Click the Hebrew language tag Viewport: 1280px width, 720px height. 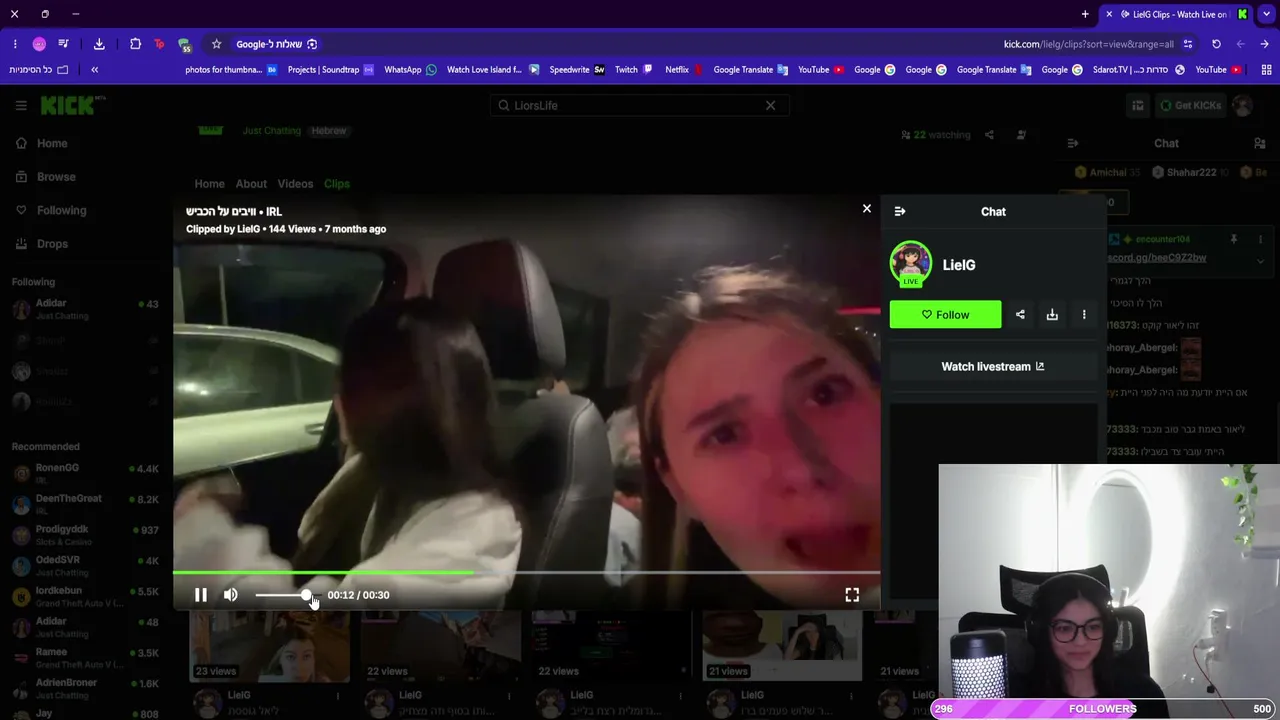pyautogui.click(x=329, y=131)
